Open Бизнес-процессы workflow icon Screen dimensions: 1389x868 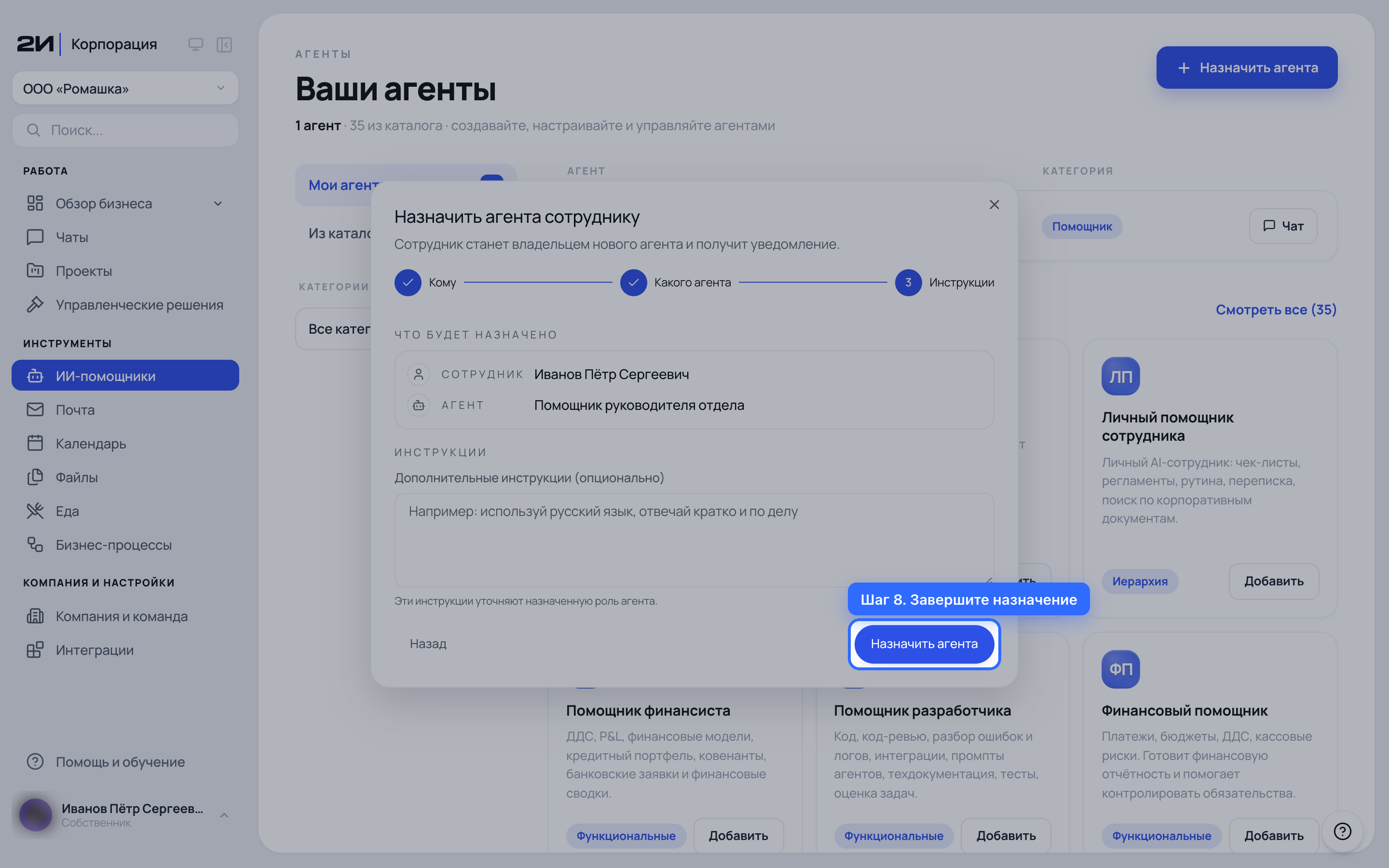click(35, 545)
